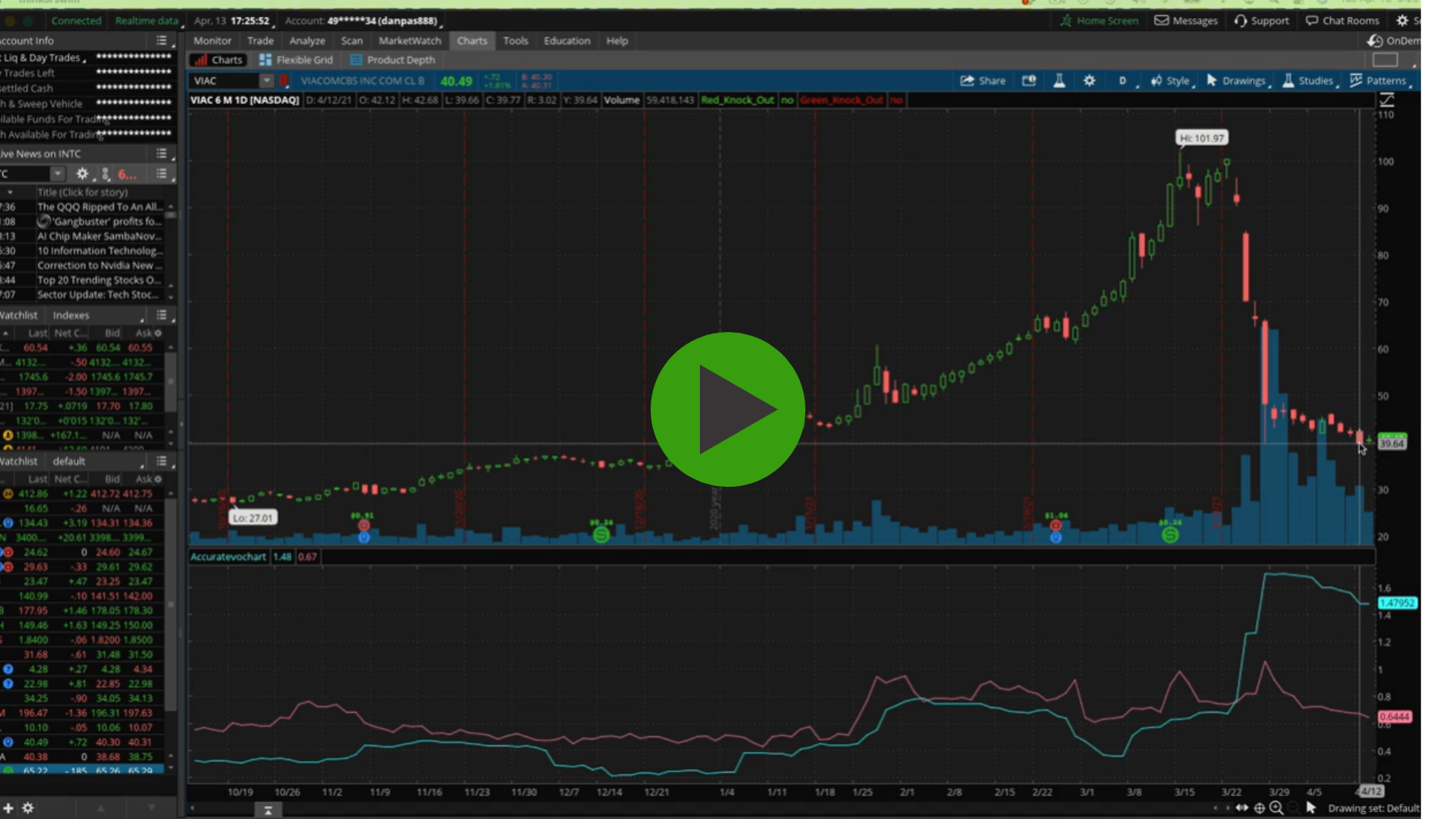Click the expand time axis arrows icon
Image resolution: width=1456 pixels, height=819 pixels.
click(1242, 808)
